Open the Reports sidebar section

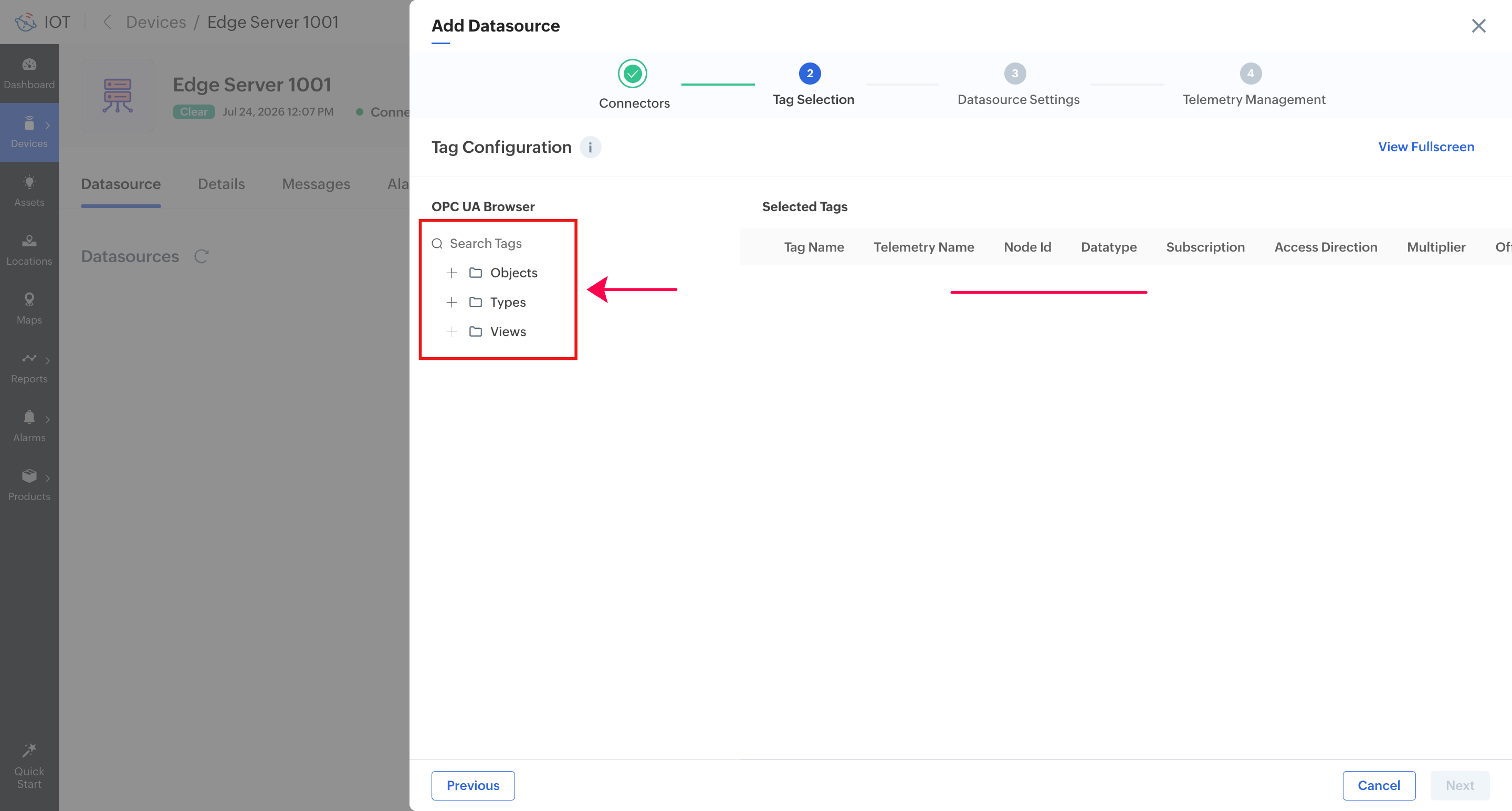point(29,367)
